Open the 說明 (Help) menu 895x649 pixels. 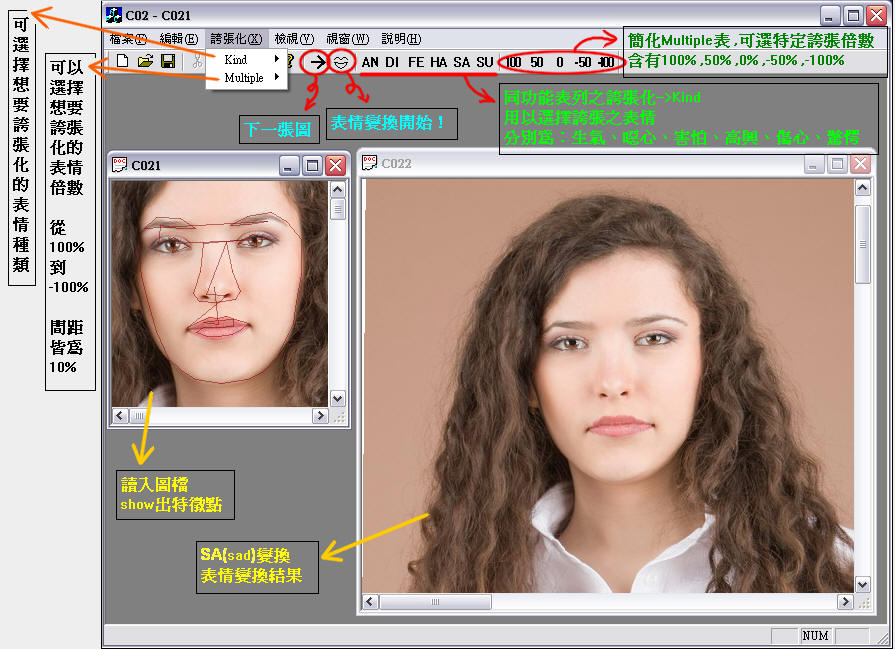click(x=401, y=39)
